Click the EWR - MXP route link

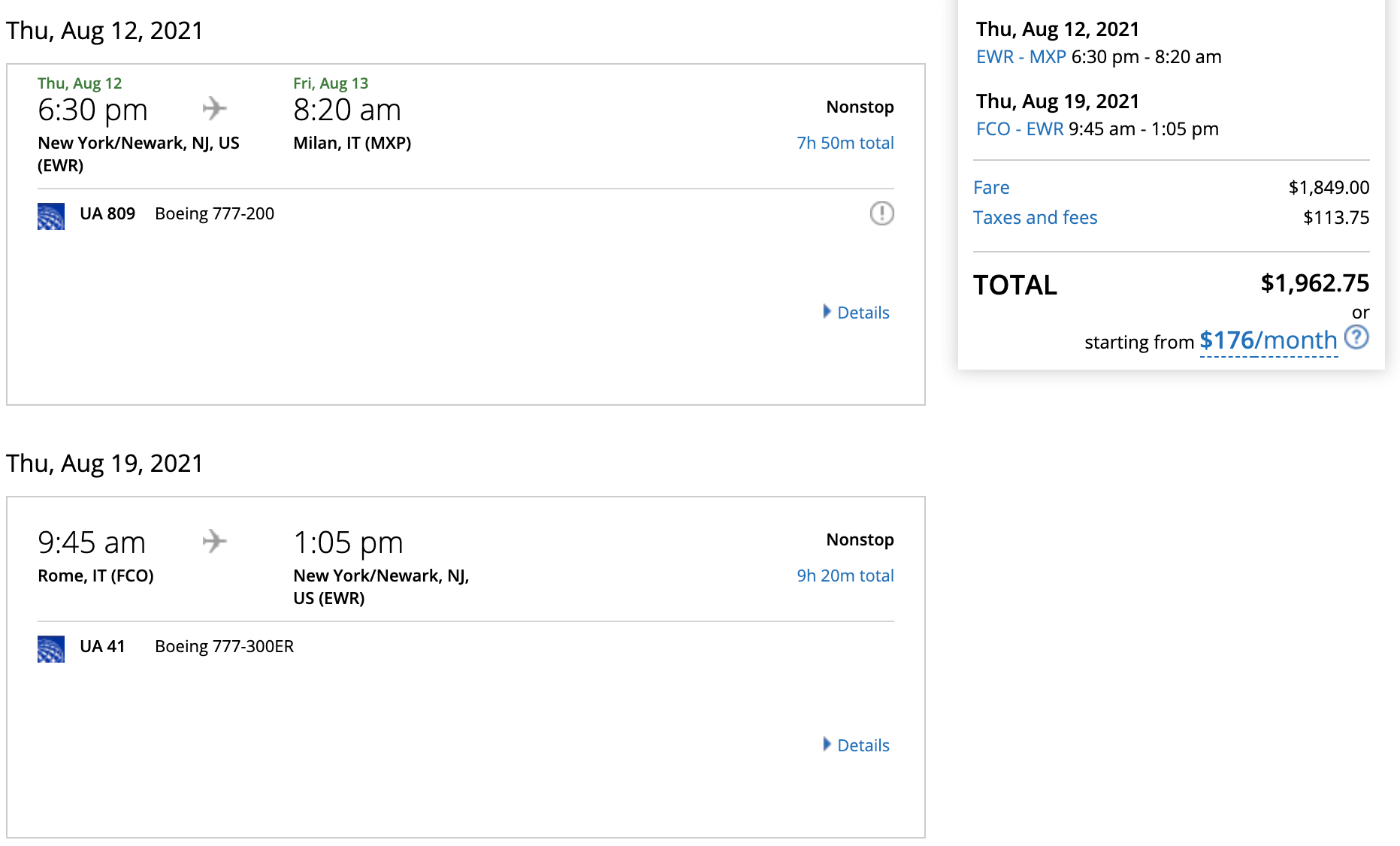(1021, 57)
